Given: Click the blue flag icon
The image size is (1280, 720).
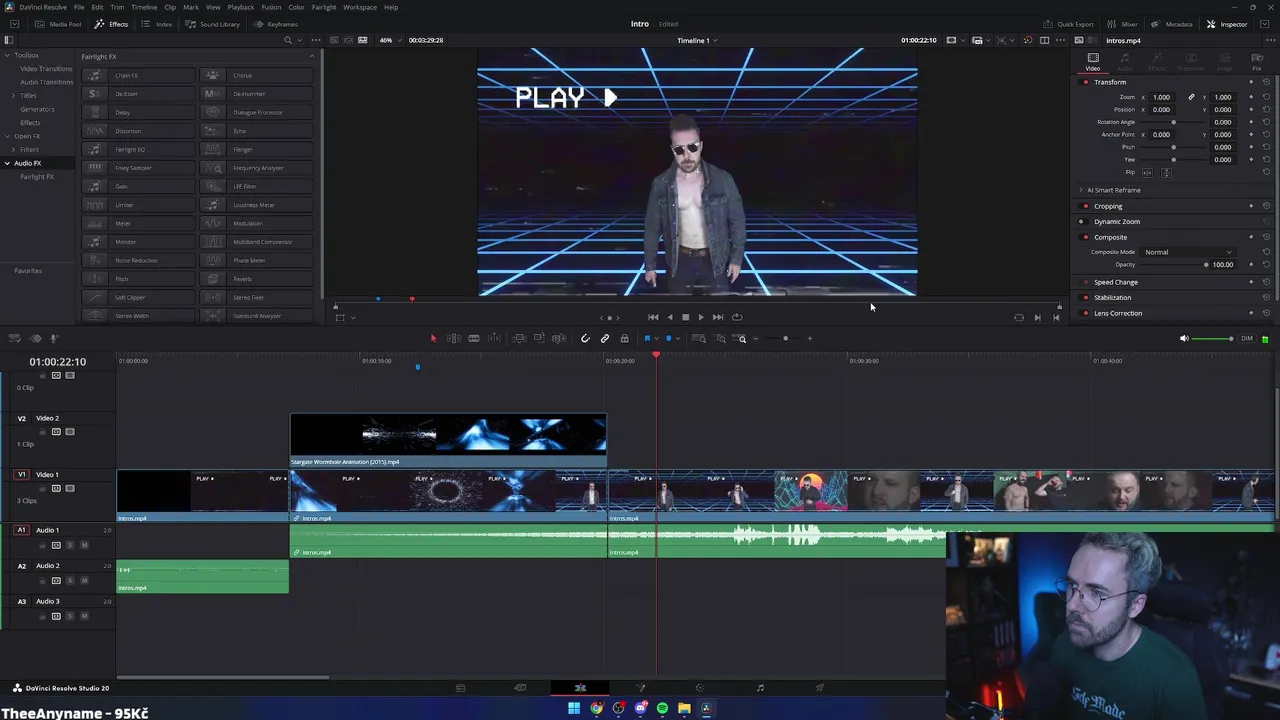Looking at the screenshot, I should click(647, 339).
